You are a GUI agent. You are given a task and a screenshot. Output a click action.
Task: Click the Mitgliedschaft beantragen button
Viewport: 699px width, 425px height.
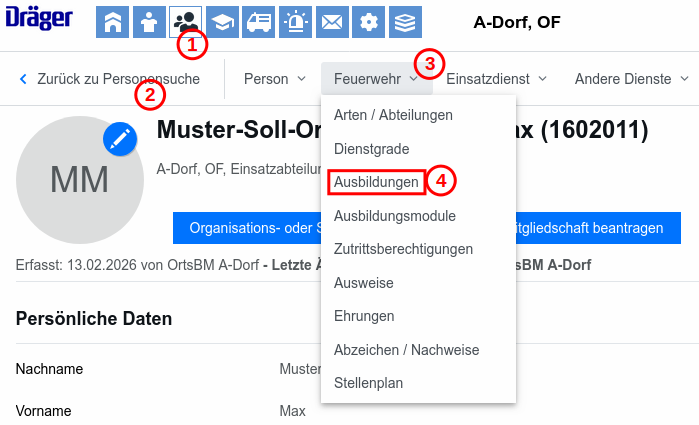pyautogui.click(x=598, y=228)
